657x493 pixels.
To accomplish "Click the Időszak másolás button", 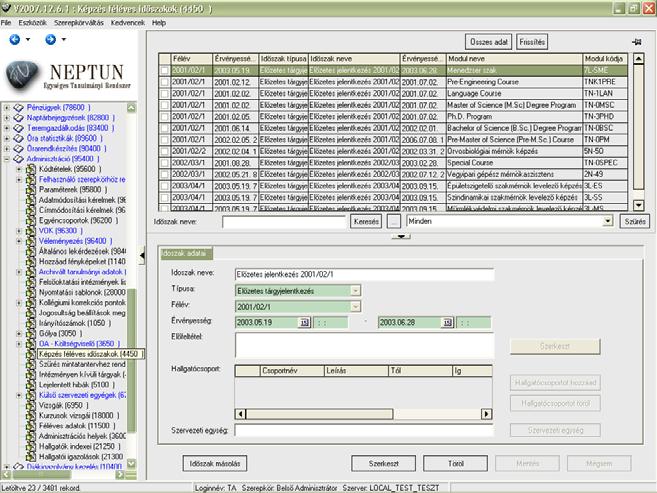I will (x=215, y=464).
